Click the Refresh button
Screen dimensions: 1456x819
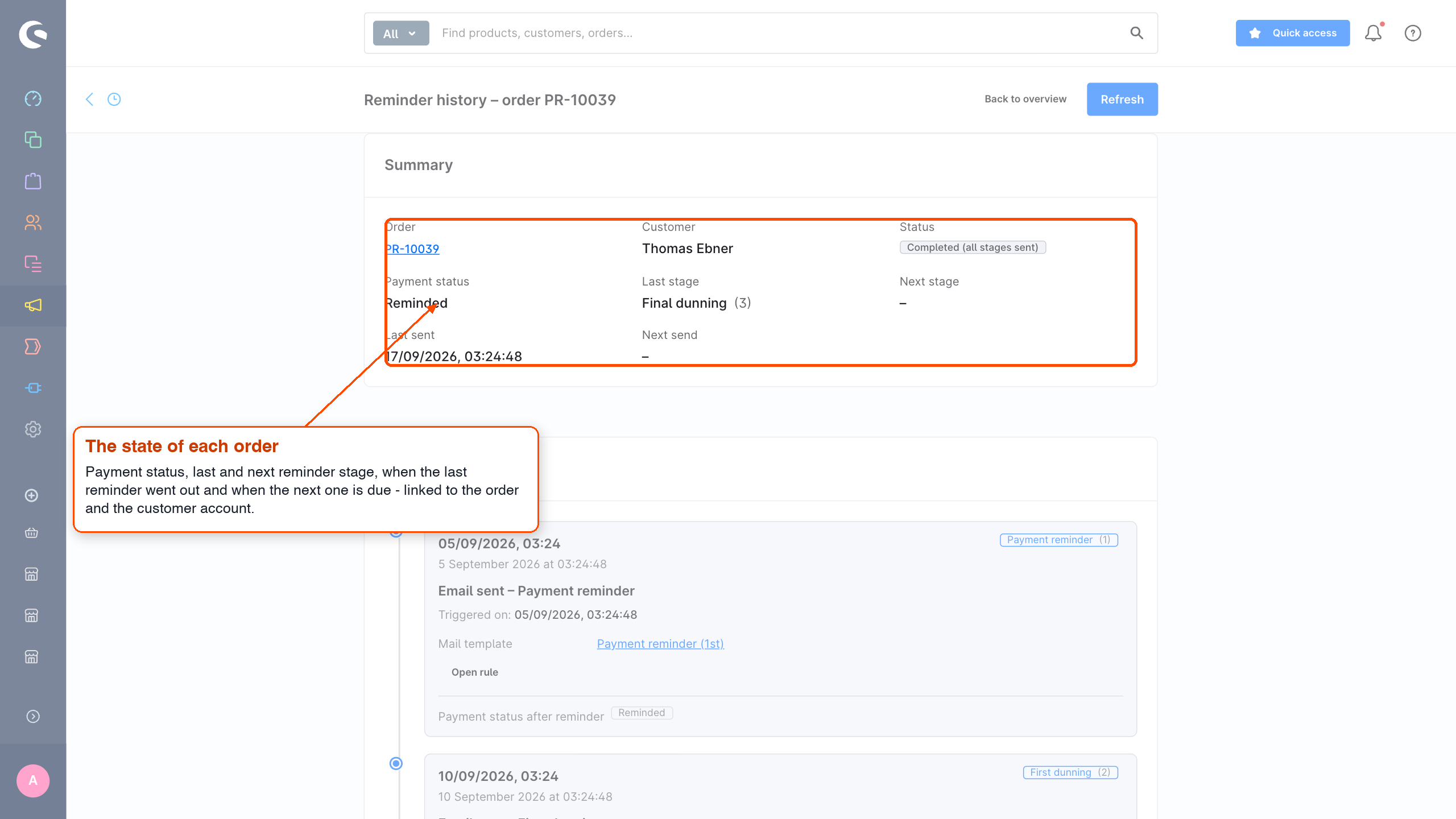coord(1122,100)
